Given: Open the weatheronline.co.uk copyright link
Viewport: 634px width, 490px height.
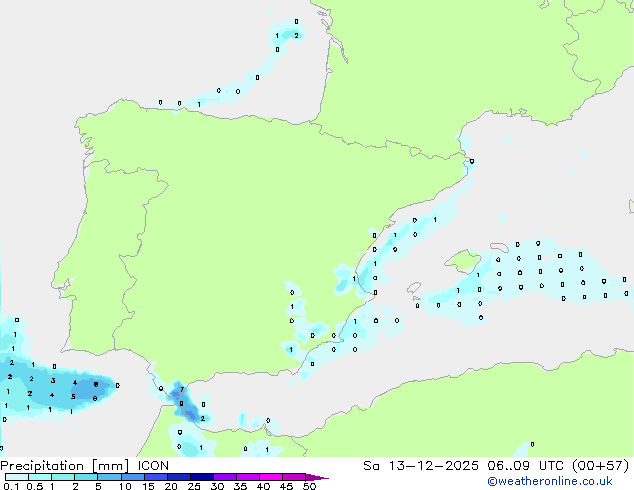Looking at the screenshot, I should pyautogui.click(x=549, y=481).
